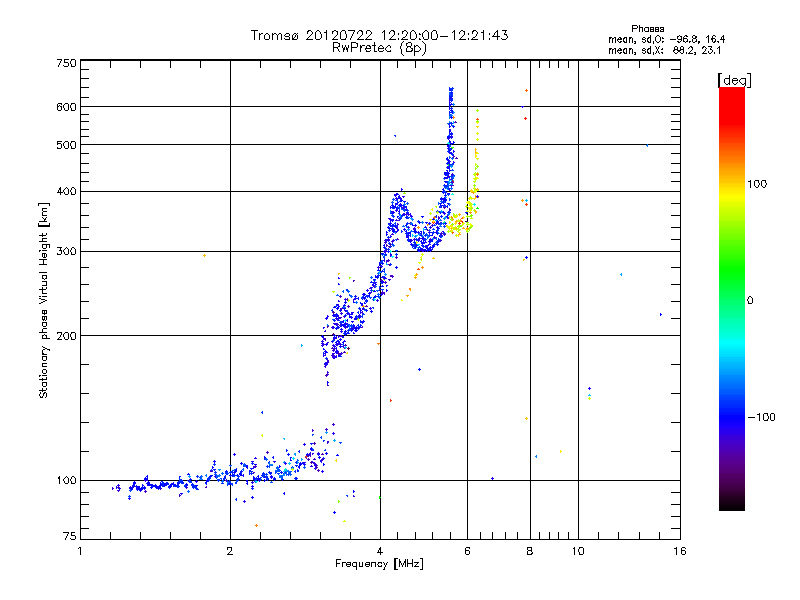Click the x-axis tick label '6'
Viewport: 800px width, 600px height.
click(467, 551)
